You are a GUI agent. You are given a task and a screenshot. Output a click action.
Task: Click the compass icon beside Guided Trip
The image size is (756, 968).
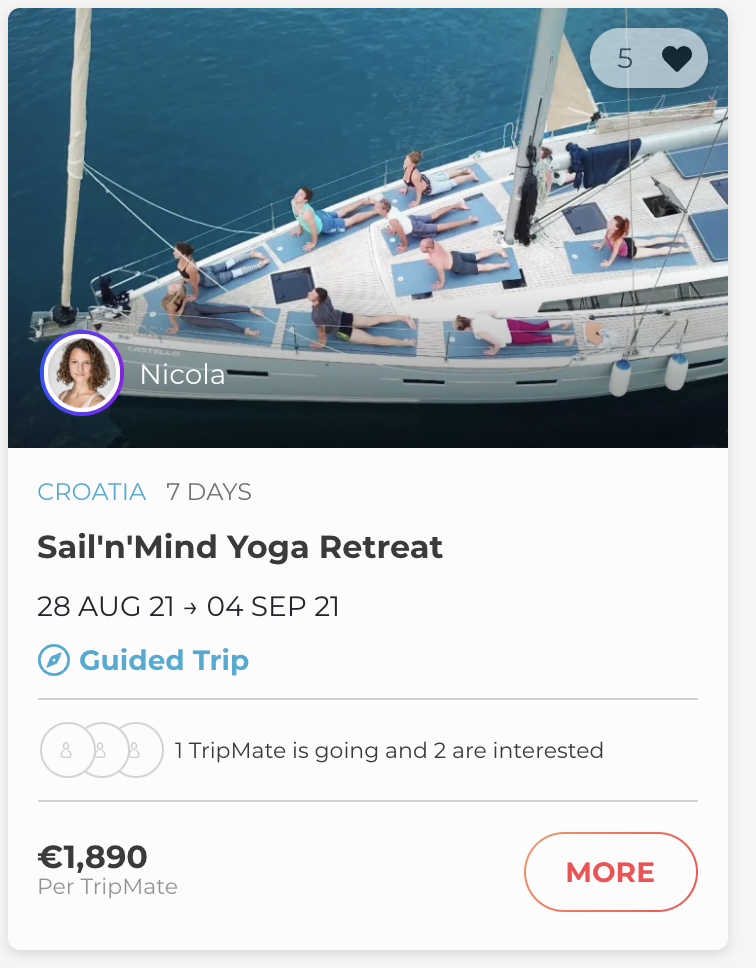coord(52,660)
